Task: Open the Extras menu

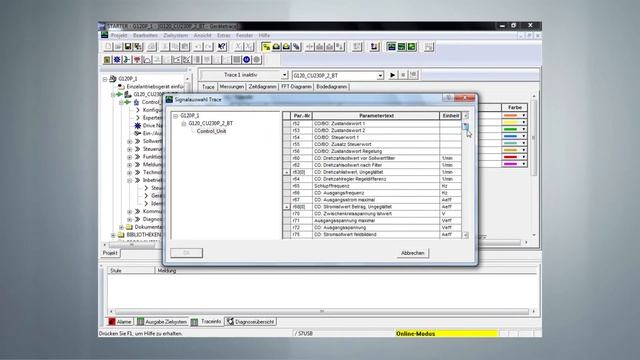Action: (224, 36)
